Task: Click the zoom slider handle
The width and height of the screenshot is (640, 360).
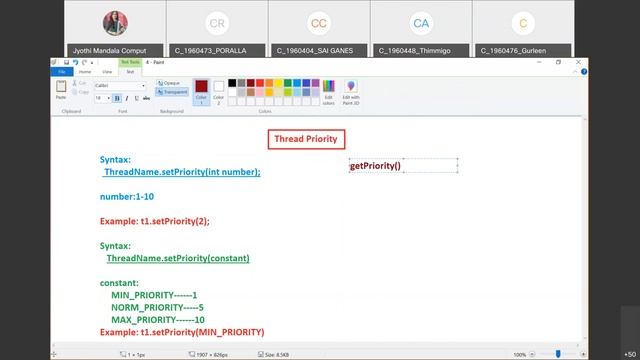Action: [558, 354]
